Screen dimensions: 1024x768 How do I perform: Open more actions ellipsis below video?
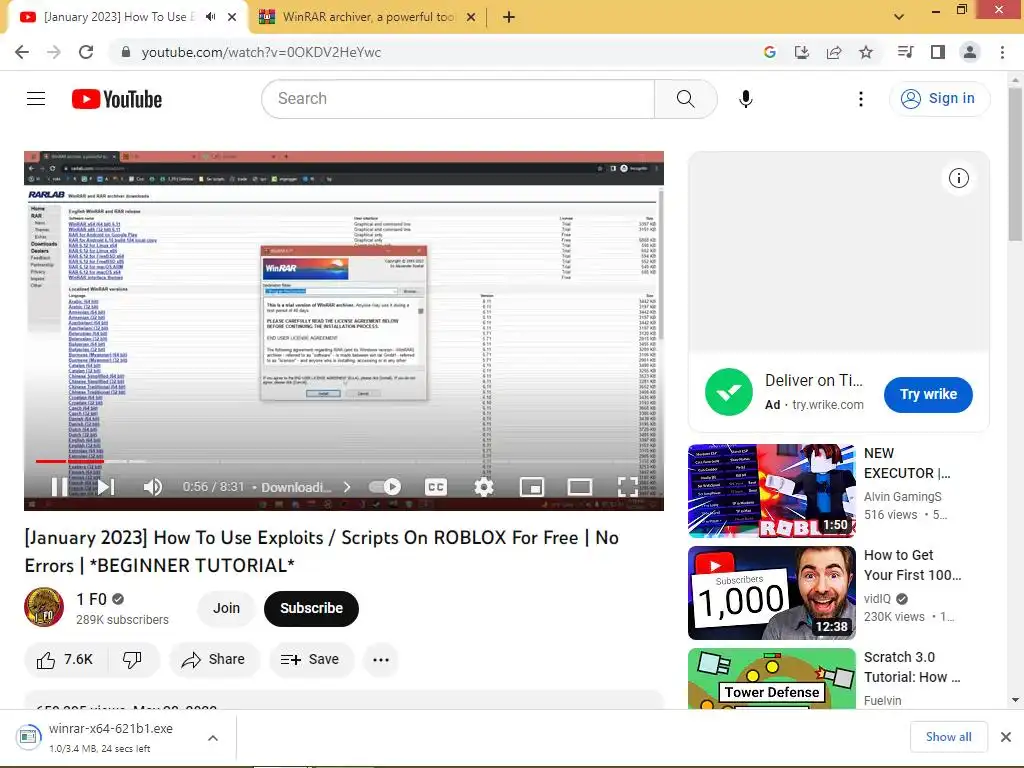(381, 660)
